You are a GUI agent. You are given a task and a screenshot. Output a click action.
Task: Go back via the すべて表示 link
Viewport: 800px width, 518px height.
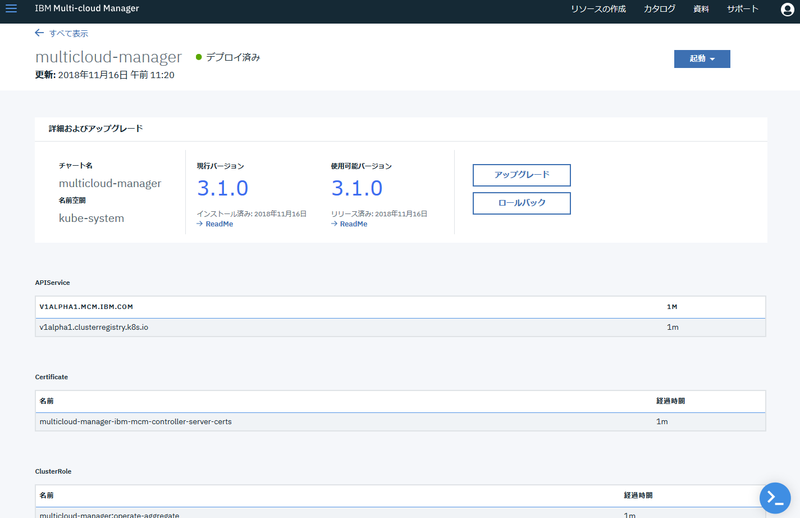[68, 33]
